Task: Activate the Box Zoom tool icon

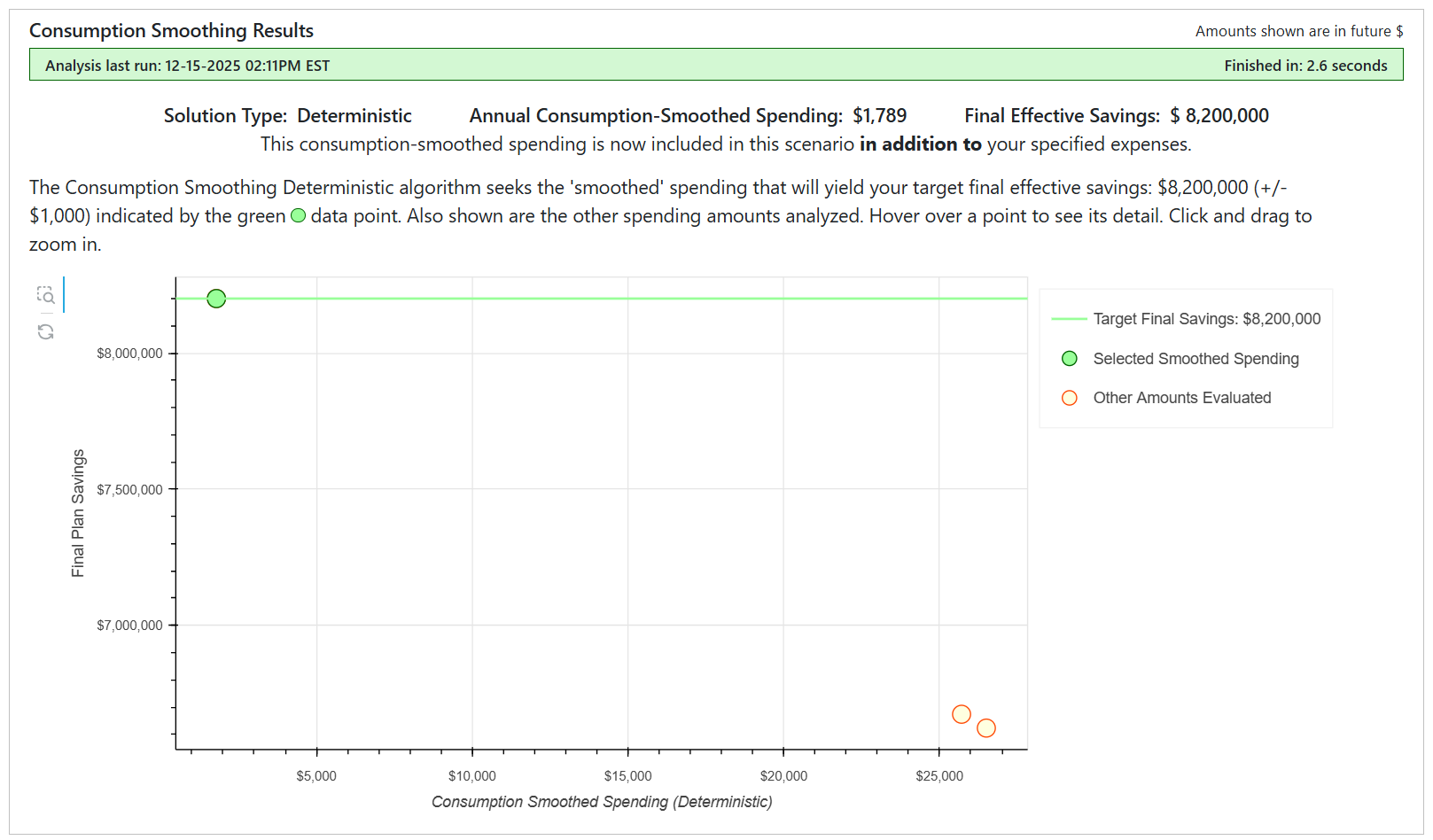Action: pyautogui.click(x=46, y=295)
